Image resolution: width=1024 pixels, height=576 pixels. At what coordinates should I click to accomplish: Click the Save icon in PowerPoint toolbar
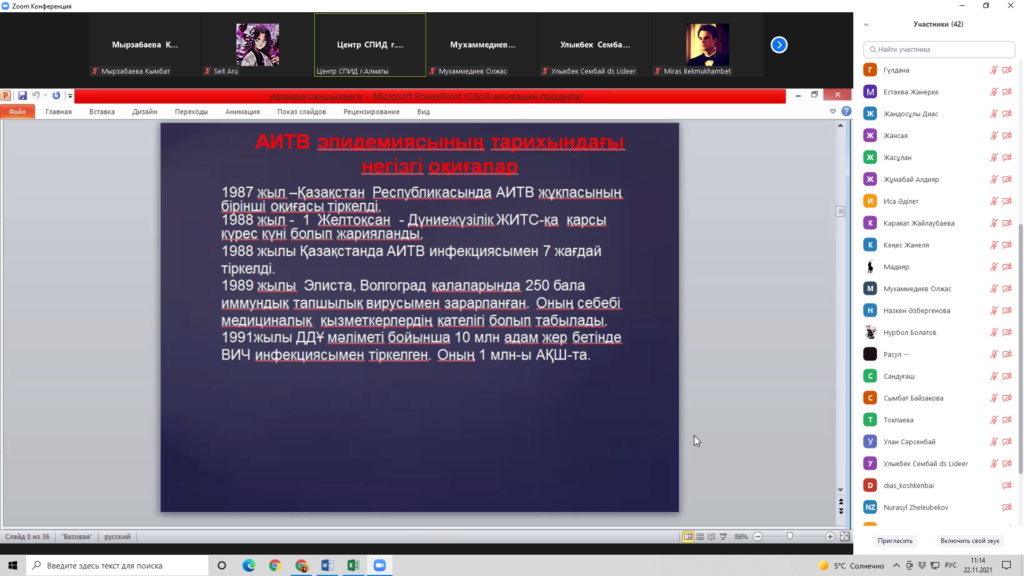(x=20, y=96)
